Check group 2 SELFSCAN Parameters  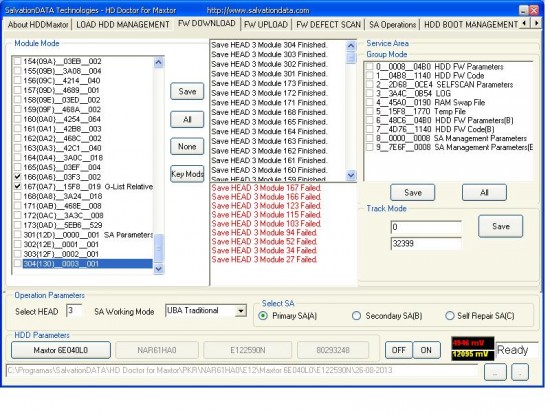pos(369,85)
